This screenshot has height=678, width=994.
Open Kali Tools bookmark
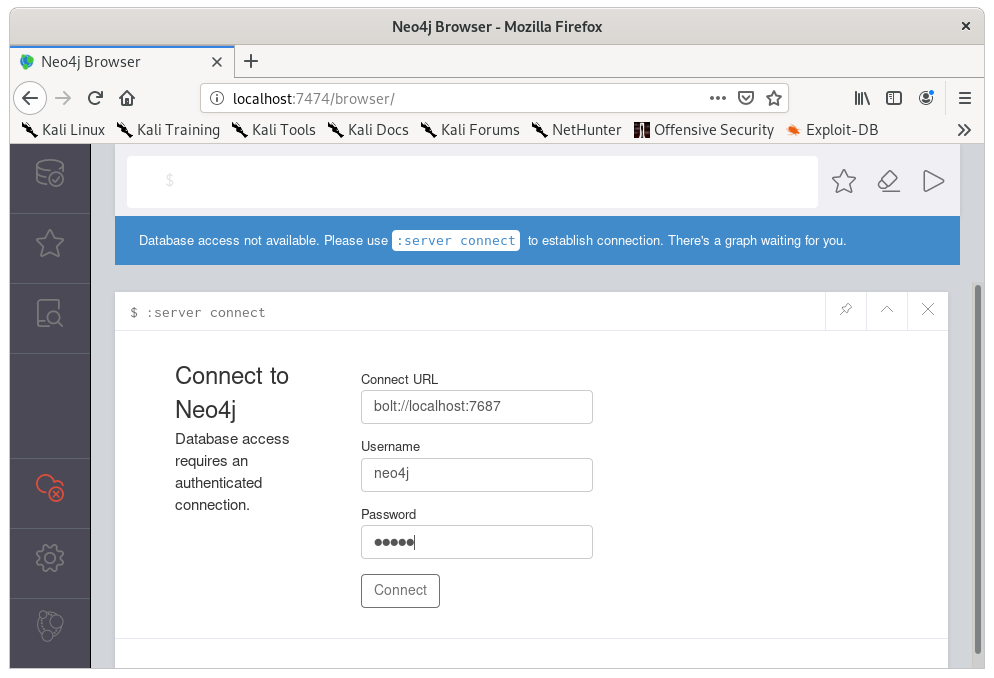coord(273,130)
